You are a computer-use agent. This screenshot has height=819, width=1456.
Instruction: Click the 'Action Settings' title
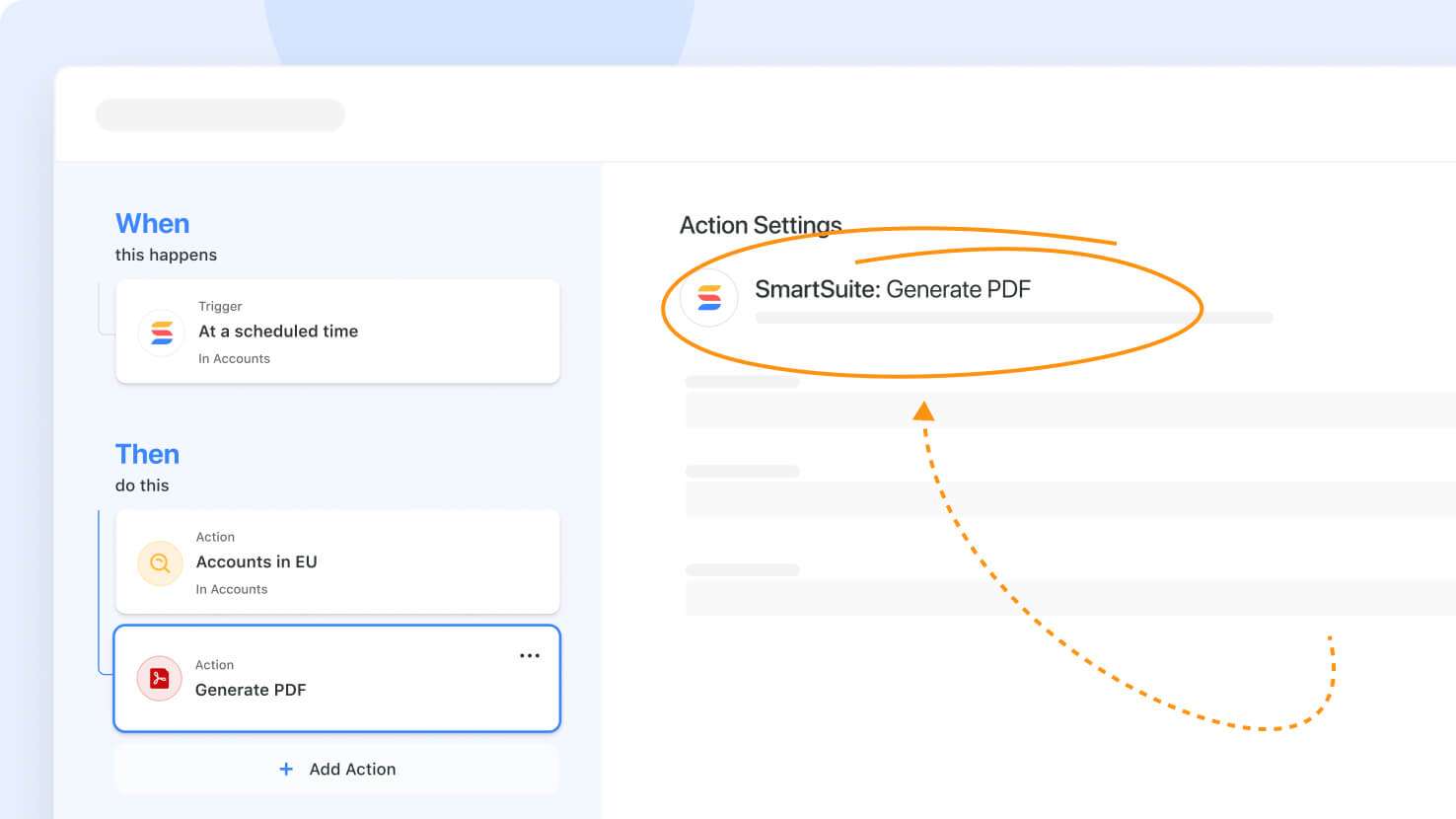(x=761, y=225)
